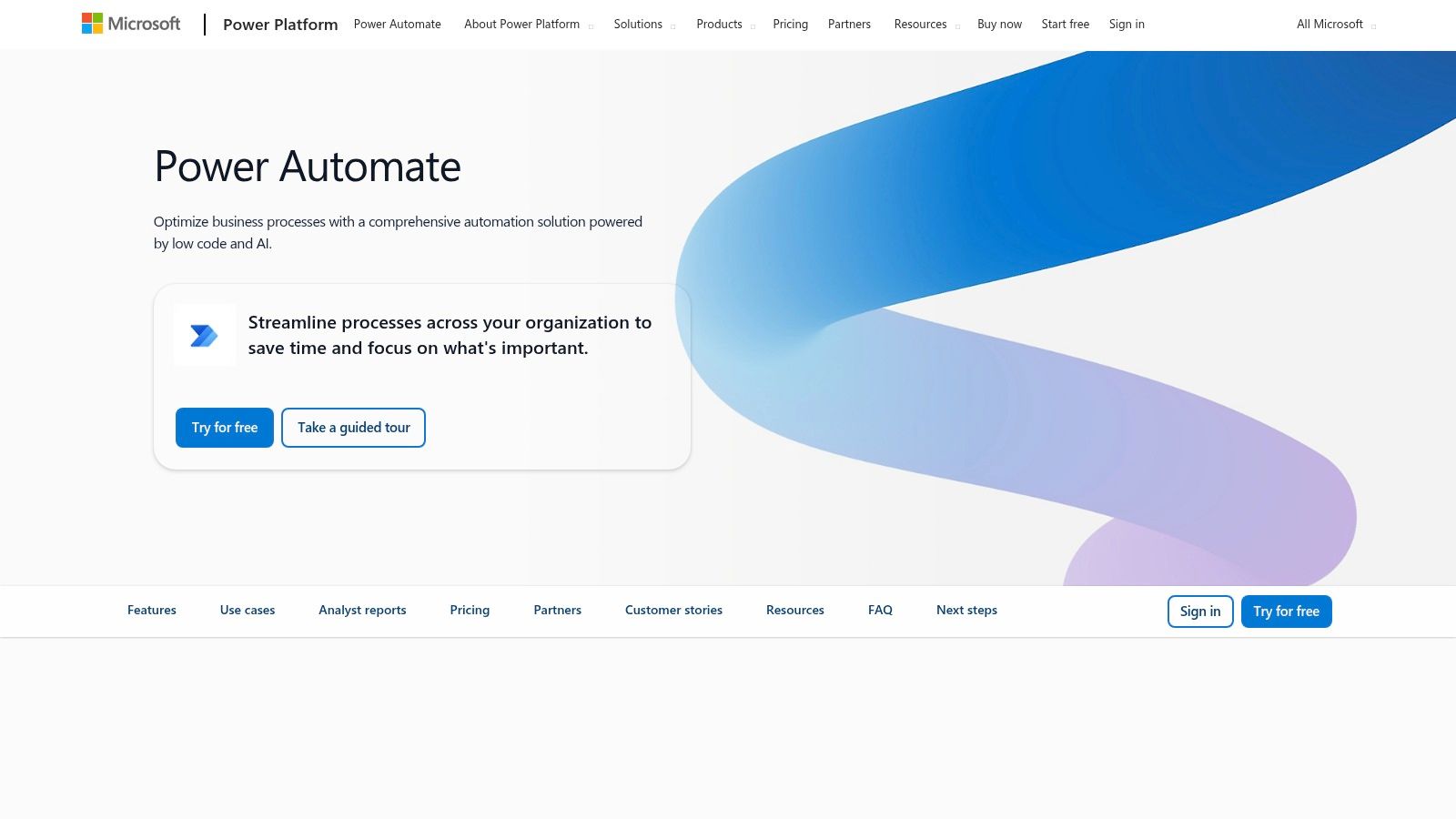1456x819 pixels.
Task: Click Try for free in the section bar
Action: 1286,612
